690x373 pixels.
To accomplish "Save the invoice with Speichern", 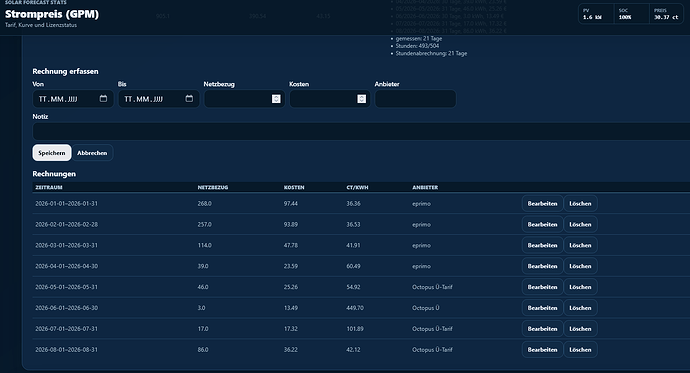I will point(51,153).
